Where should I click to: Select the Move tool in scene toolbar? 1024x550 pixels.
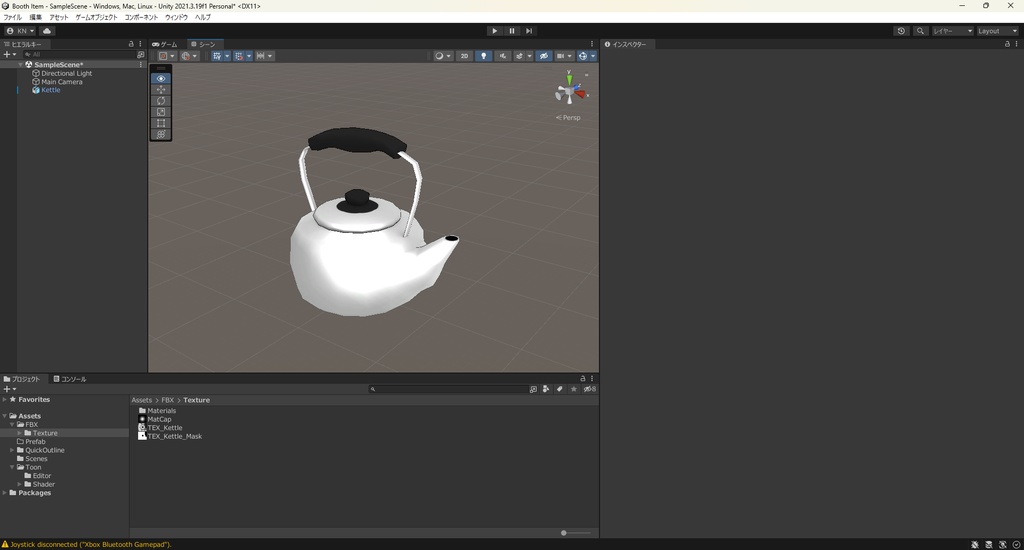pyautogui.click(x=161, y=89)
